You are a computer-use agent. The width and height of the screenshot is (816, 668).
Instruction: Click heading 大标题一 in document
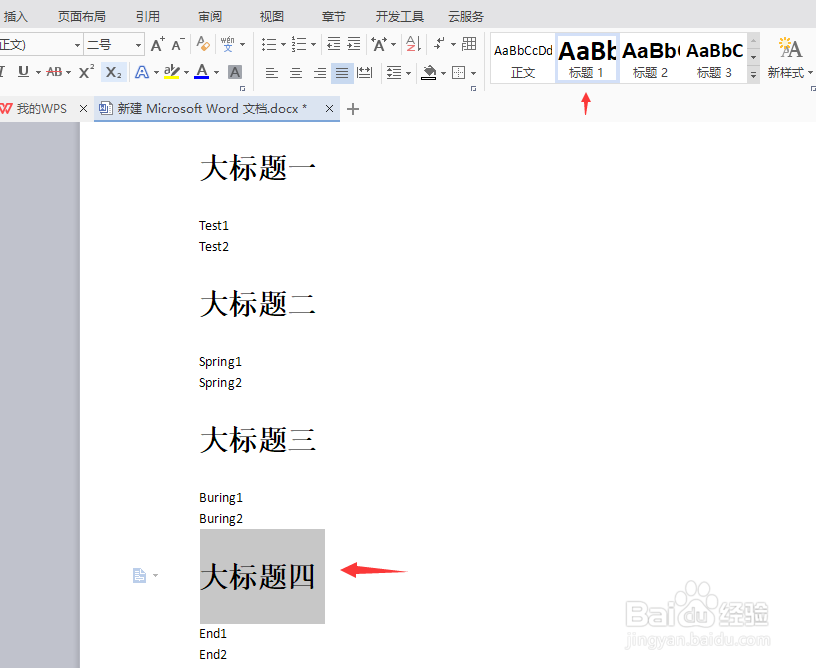click(x=258, y=168)
